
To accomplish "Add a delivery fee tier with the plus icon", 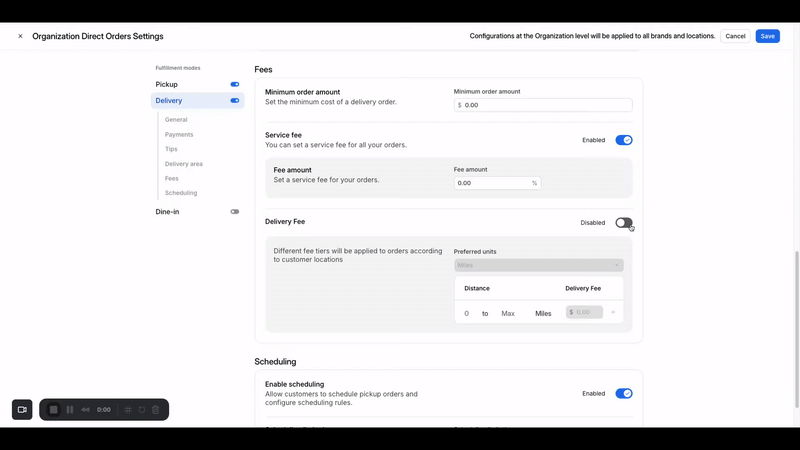I will pos(613,313).
